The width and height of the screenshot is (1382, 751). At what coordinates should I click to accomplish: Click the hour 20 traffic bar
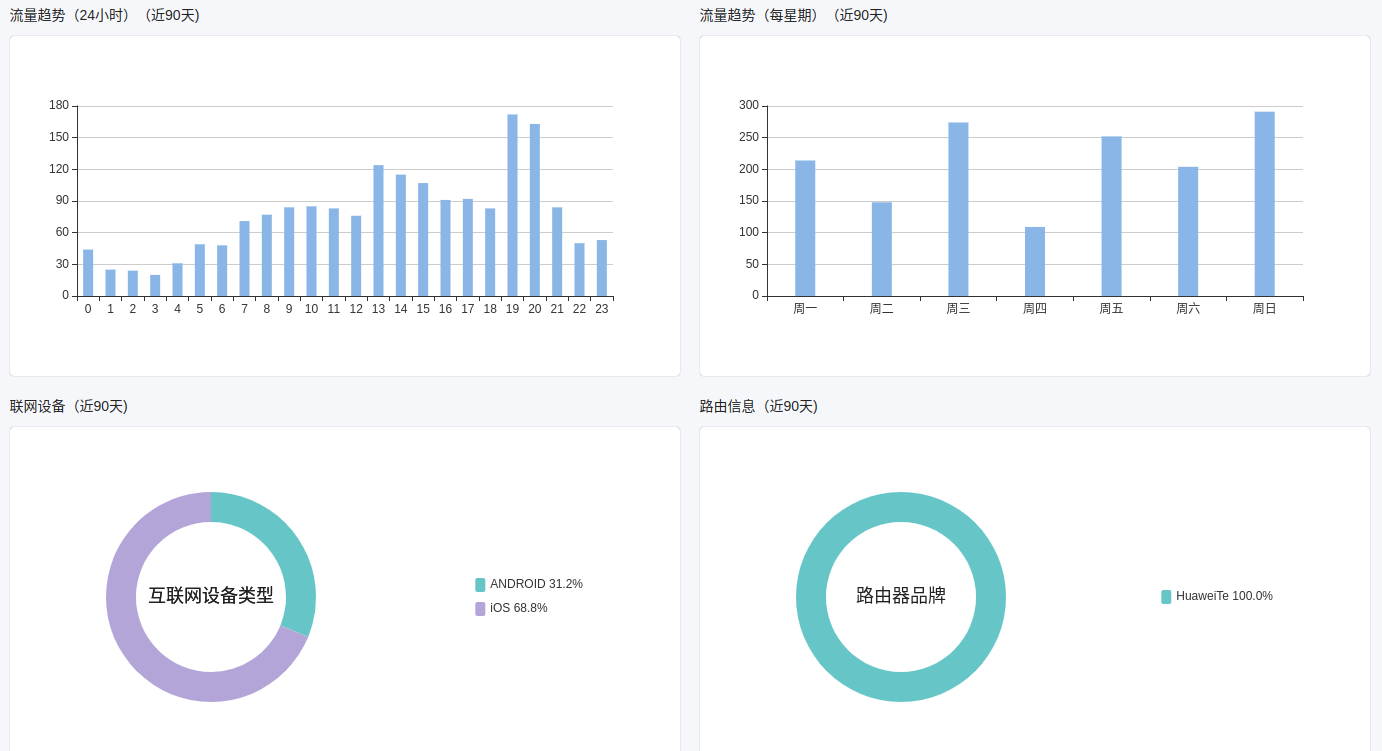point(535,210)
